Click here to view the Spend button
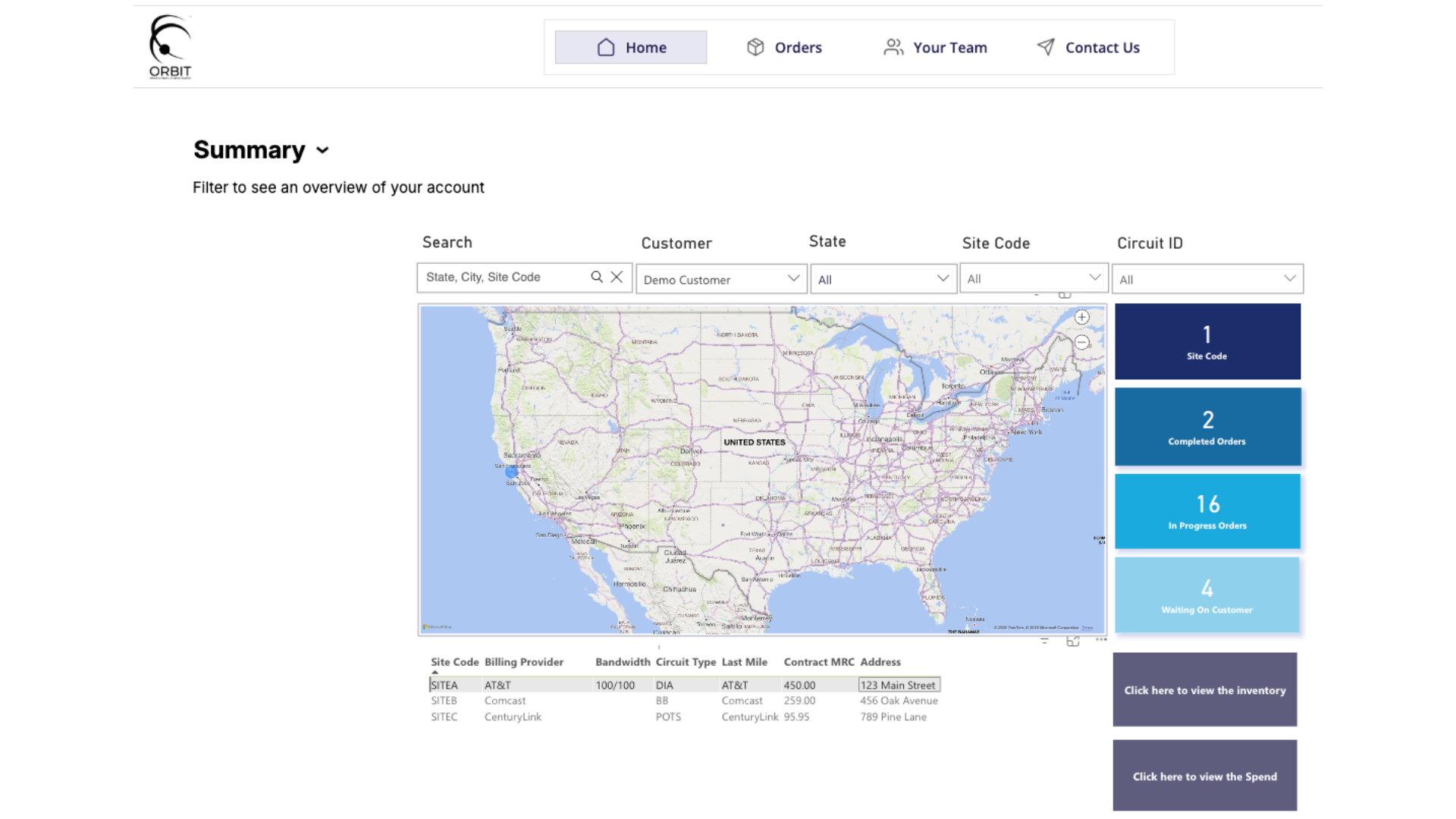 [1204, 776]
